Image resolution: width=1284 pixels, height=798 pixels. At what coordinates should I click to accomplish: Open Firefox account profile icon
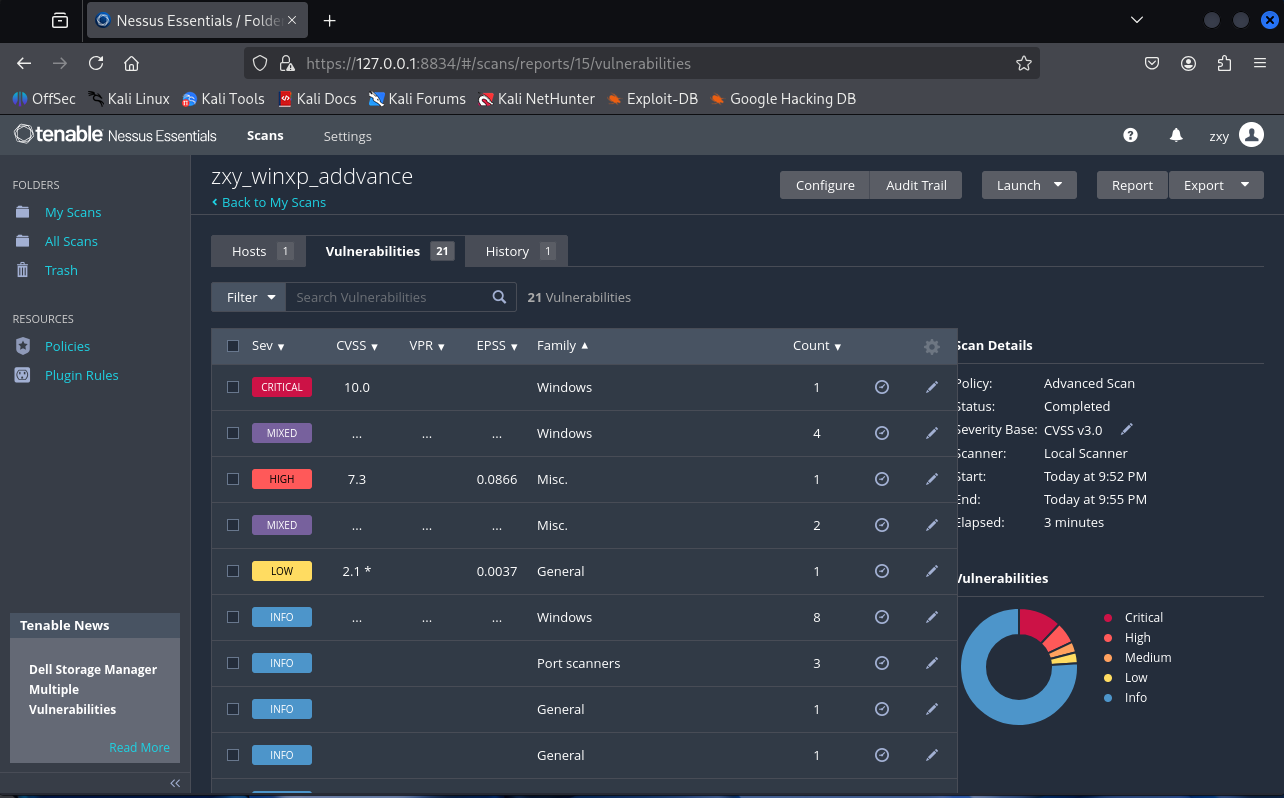coord(1188,63)
